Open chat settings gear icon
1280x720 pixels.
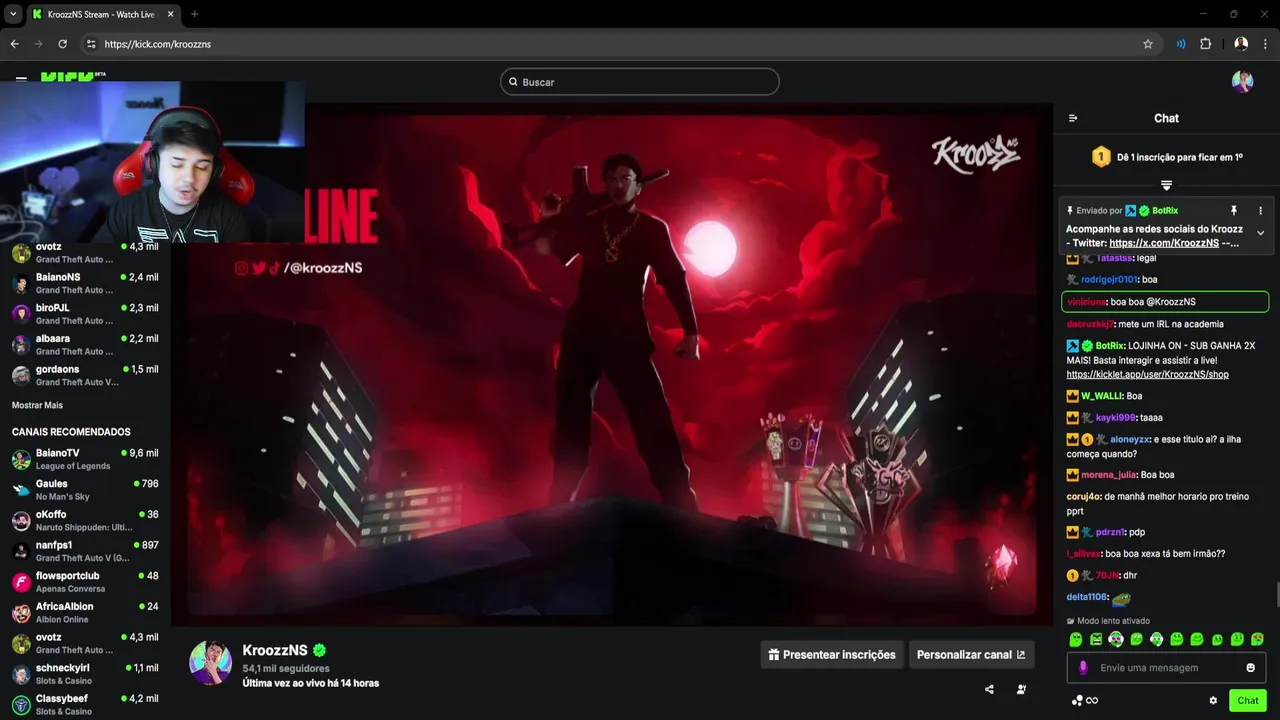(x=1213, y=700)
